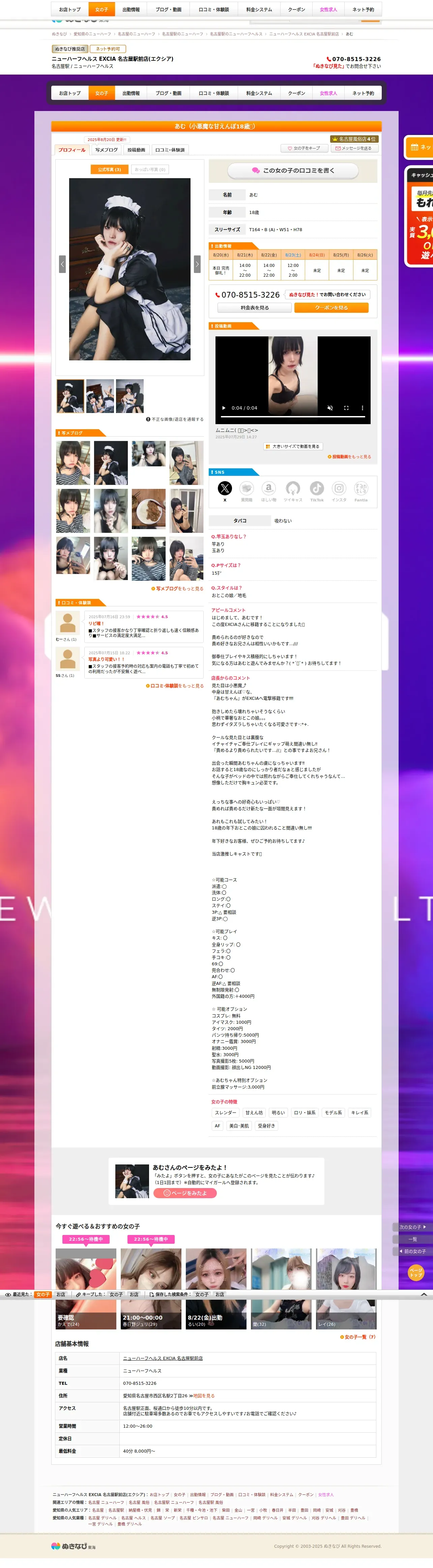Screen dimensions: 433x1568
Task: Expand the bottom history bar chevron
Action: (x=424, y=1295)
